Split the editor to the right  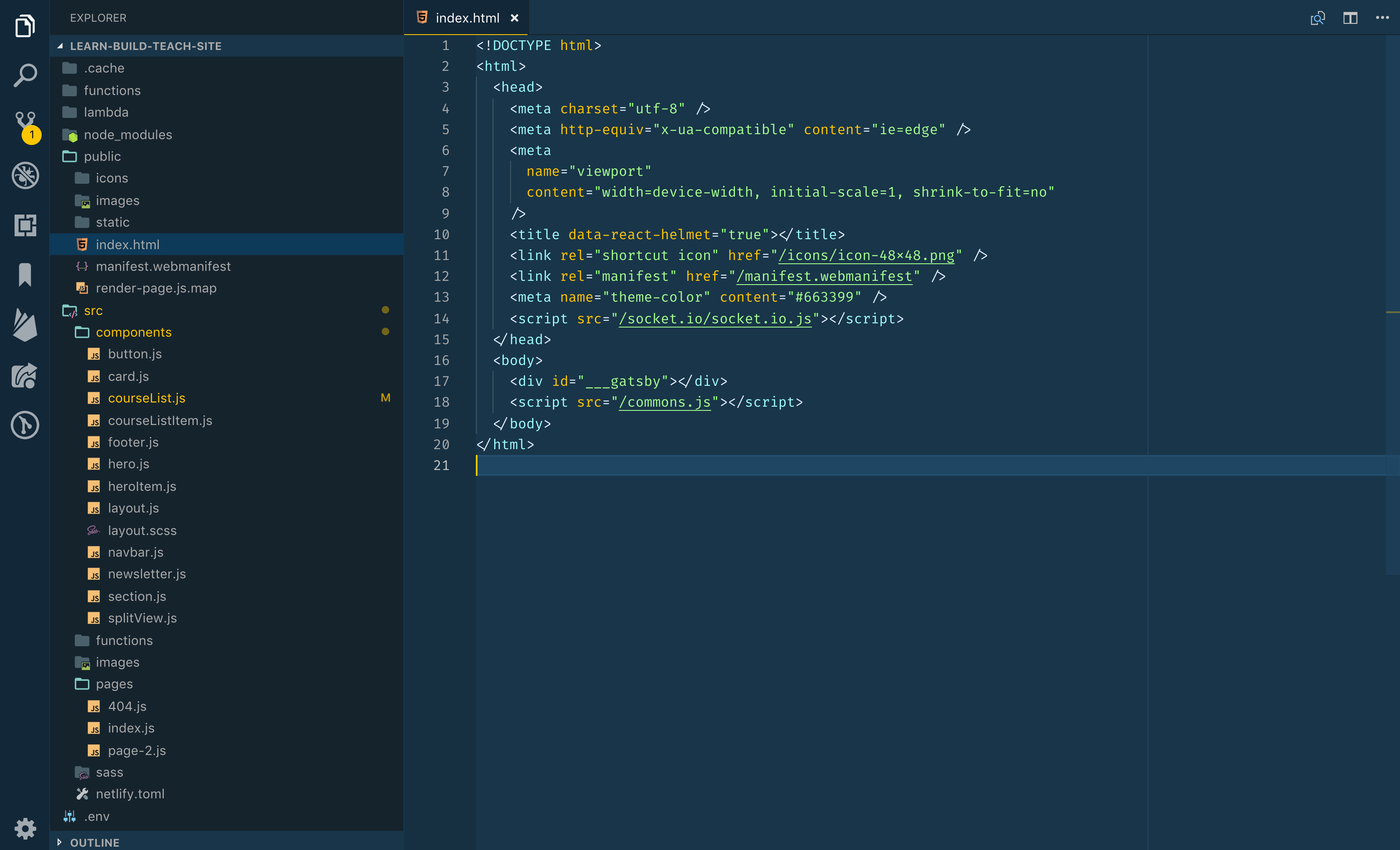point(1350,18)
